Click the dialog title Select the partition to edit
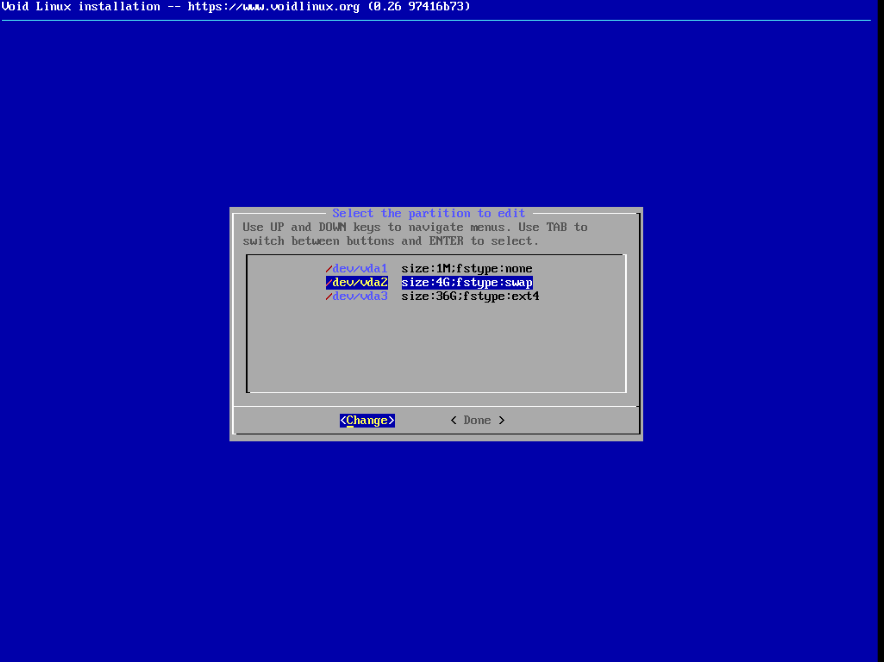Viewport: 884px width, 662px height. [x=428, y=213]
